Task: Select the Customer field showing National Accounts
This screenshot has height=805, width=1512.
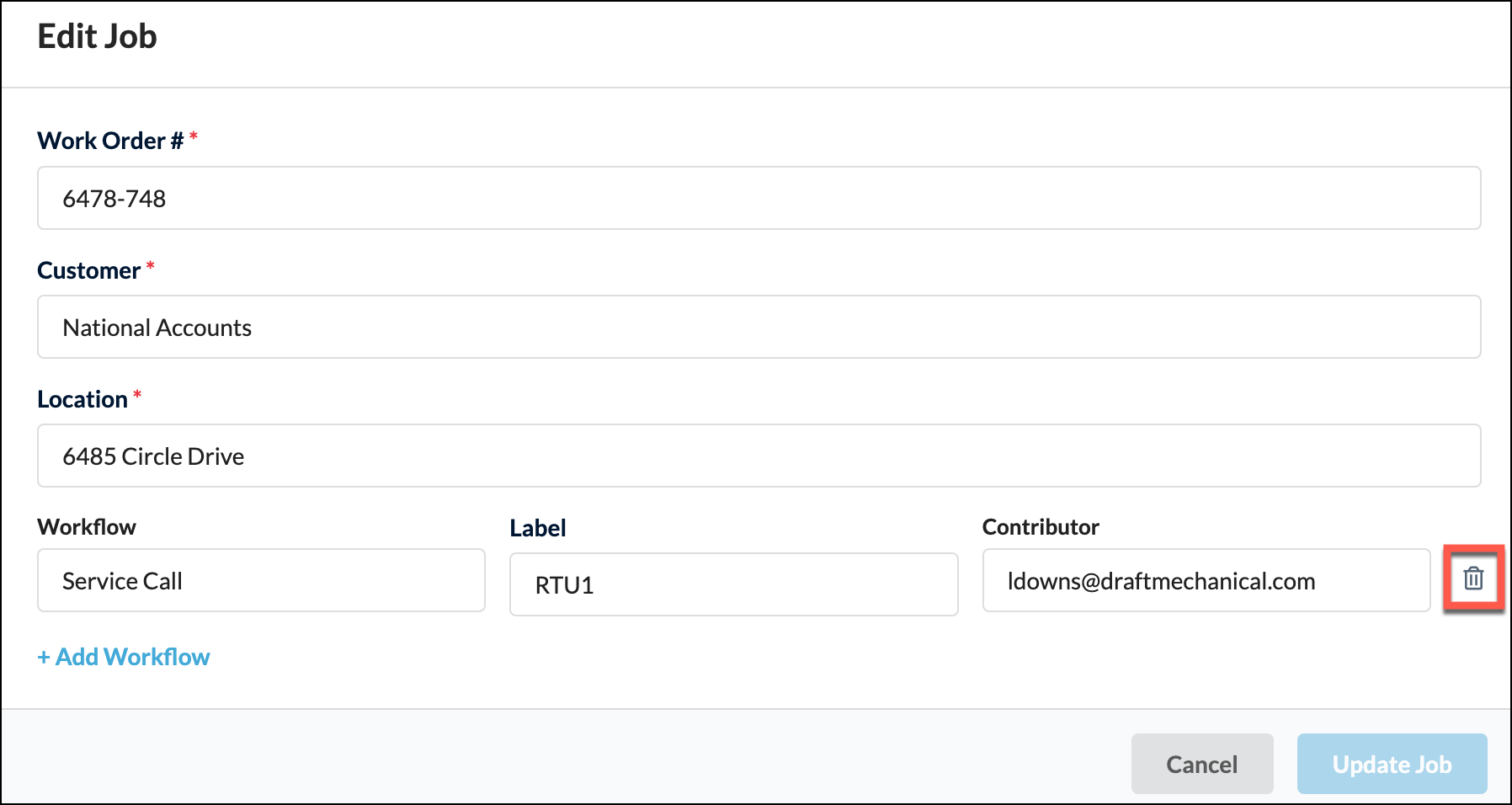Action: coord(758,328)
